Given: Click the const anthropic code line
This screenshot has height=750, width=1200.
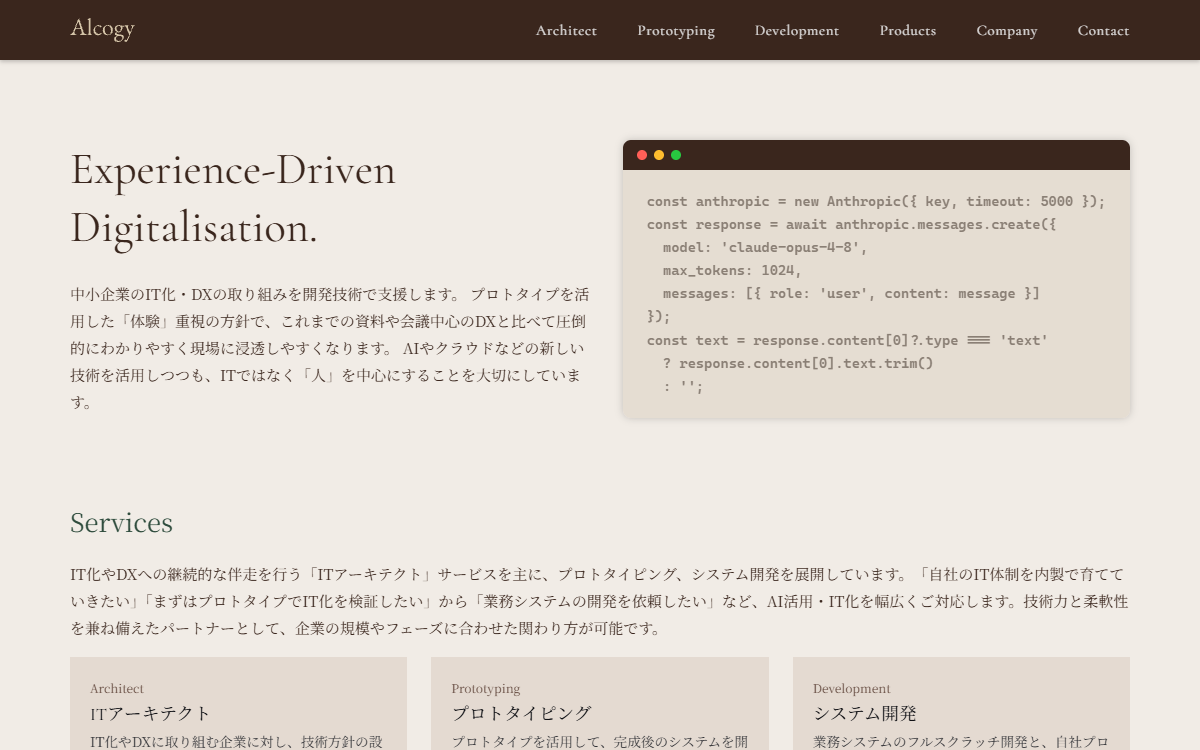Looking at the screenshot, I should tap(876, 201).
